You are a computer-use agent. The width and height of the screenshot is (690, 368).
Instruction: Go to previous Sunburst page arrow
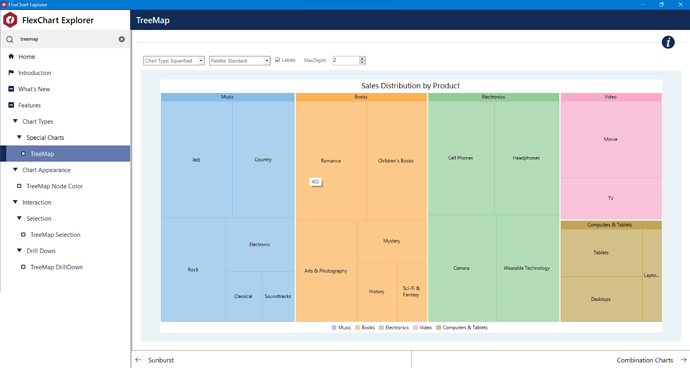[138, 360]
